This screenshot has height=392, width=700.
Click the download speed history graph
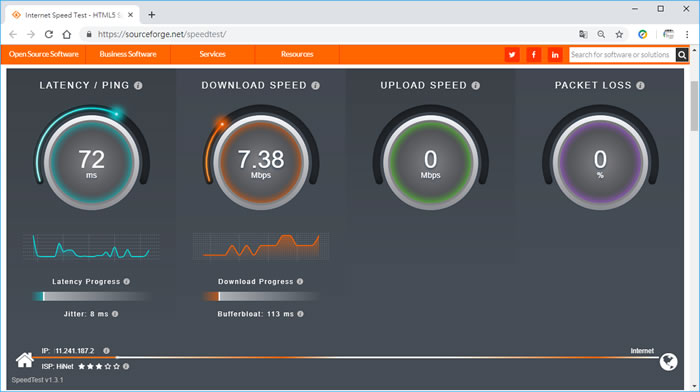click(x=261, y=246)
